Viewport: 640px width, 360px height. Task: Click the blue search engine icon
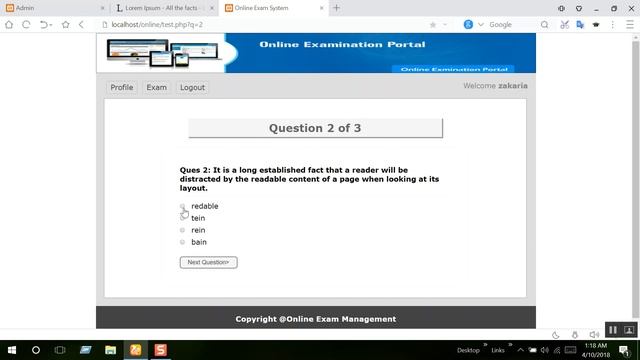coord(468,24)
